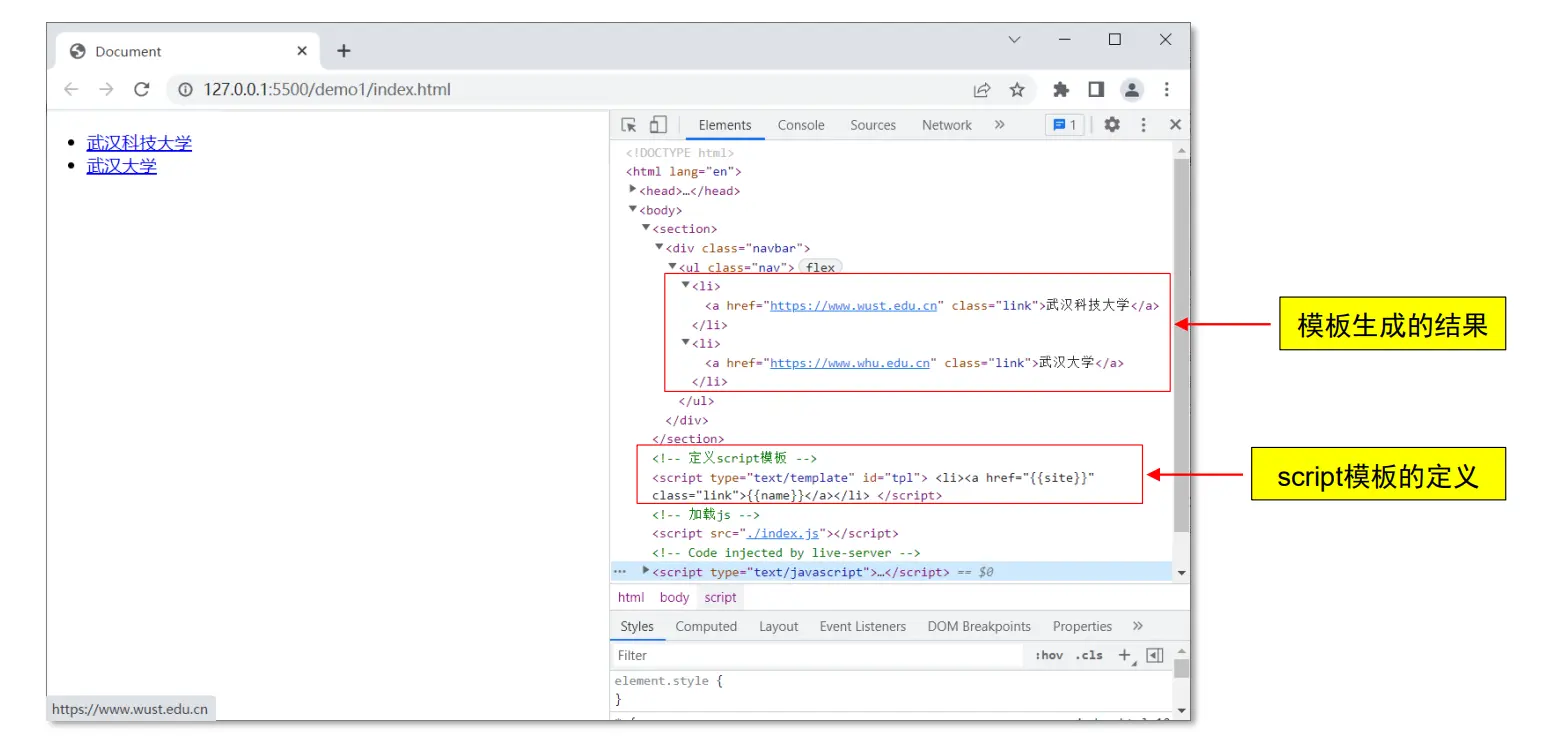Toggle device toolbar icon
This screenshot has height=743, width=1542.
coord(657,125)
